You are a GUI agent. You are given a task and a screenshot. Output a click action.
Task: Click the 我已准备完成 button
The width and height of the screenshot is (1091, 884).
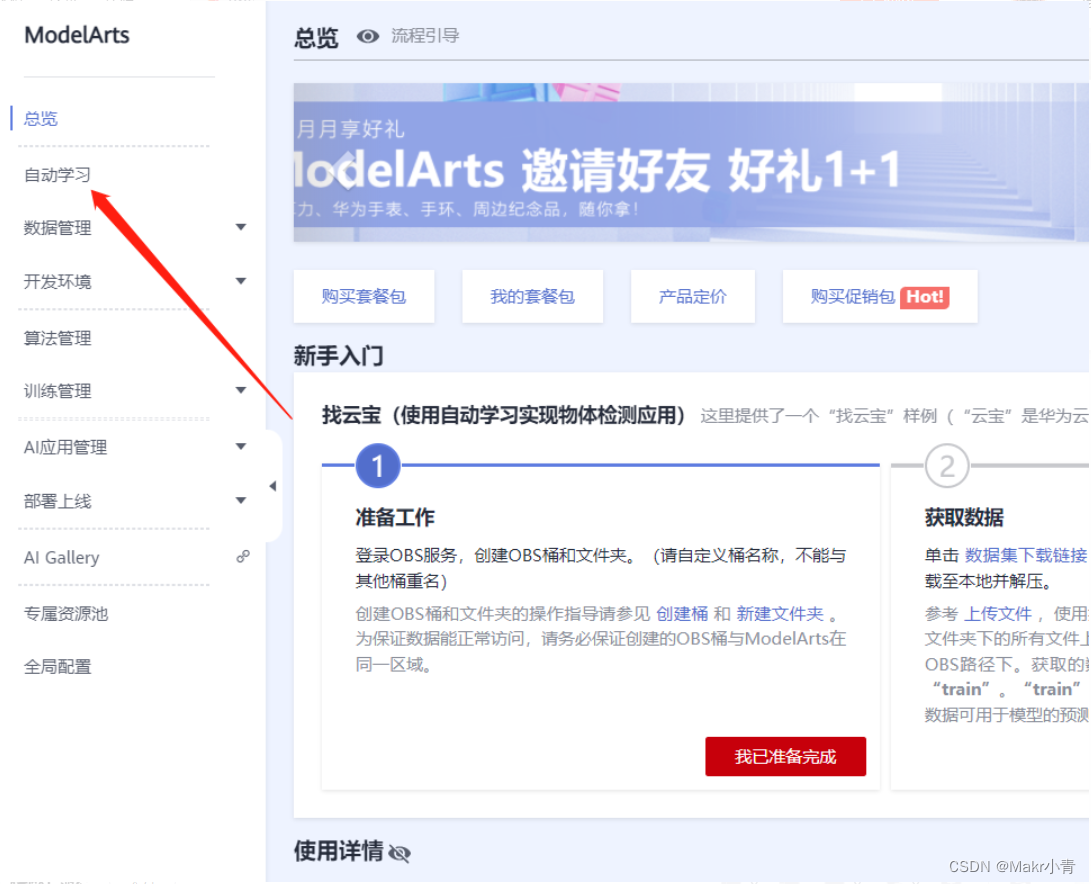pyautogui.click(x=786, y=757)
